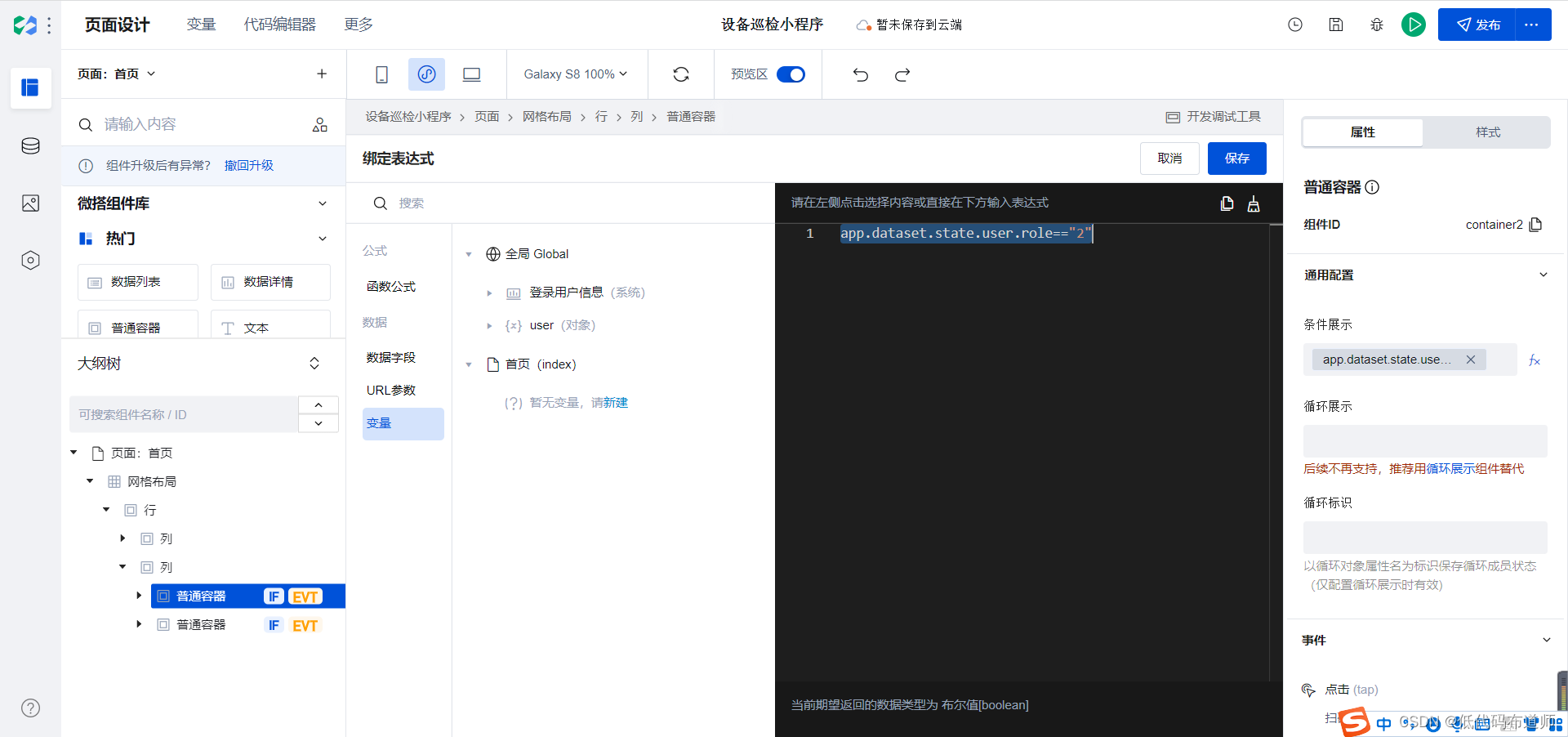The image size is (1568, 737).
Task: Open the app settings hexagon icon
Action: coord(31,261)
